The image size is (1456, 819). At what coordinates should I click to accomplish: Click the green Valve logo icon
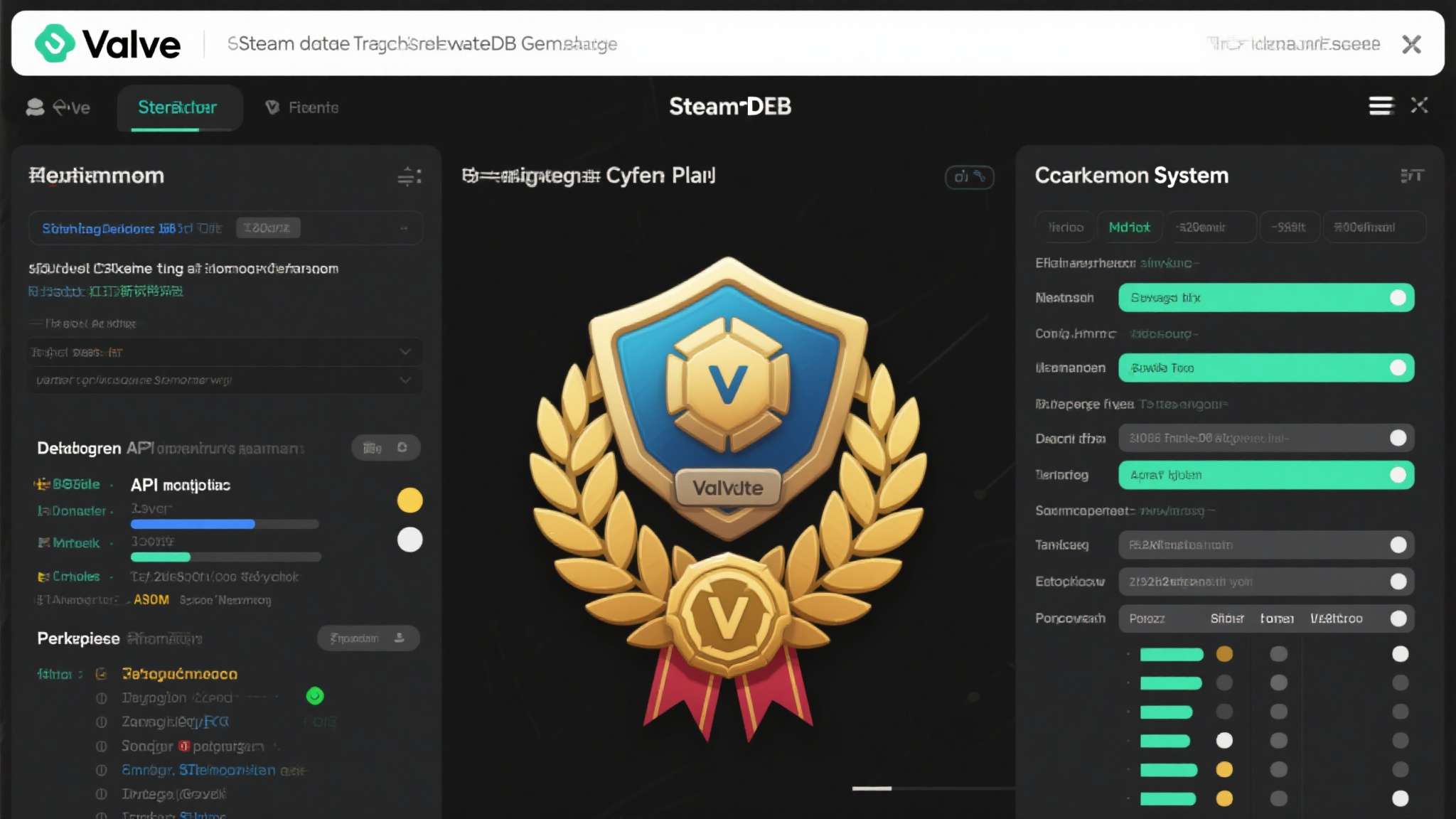55,43
